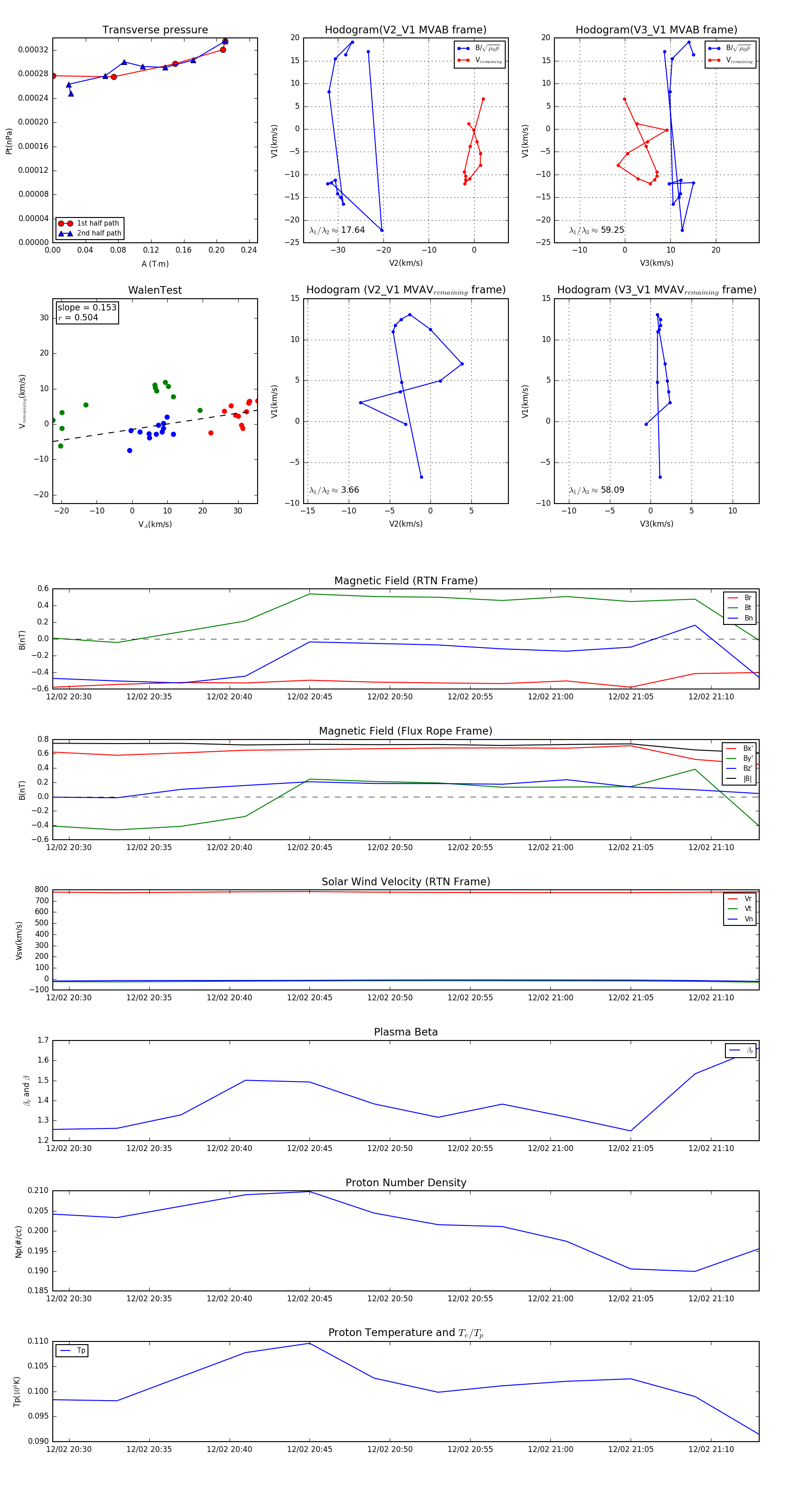Click the 'Magnetic Field (RTN Frame)' title
Screen dimensions: 812x1489
click(x=406, y=581)
